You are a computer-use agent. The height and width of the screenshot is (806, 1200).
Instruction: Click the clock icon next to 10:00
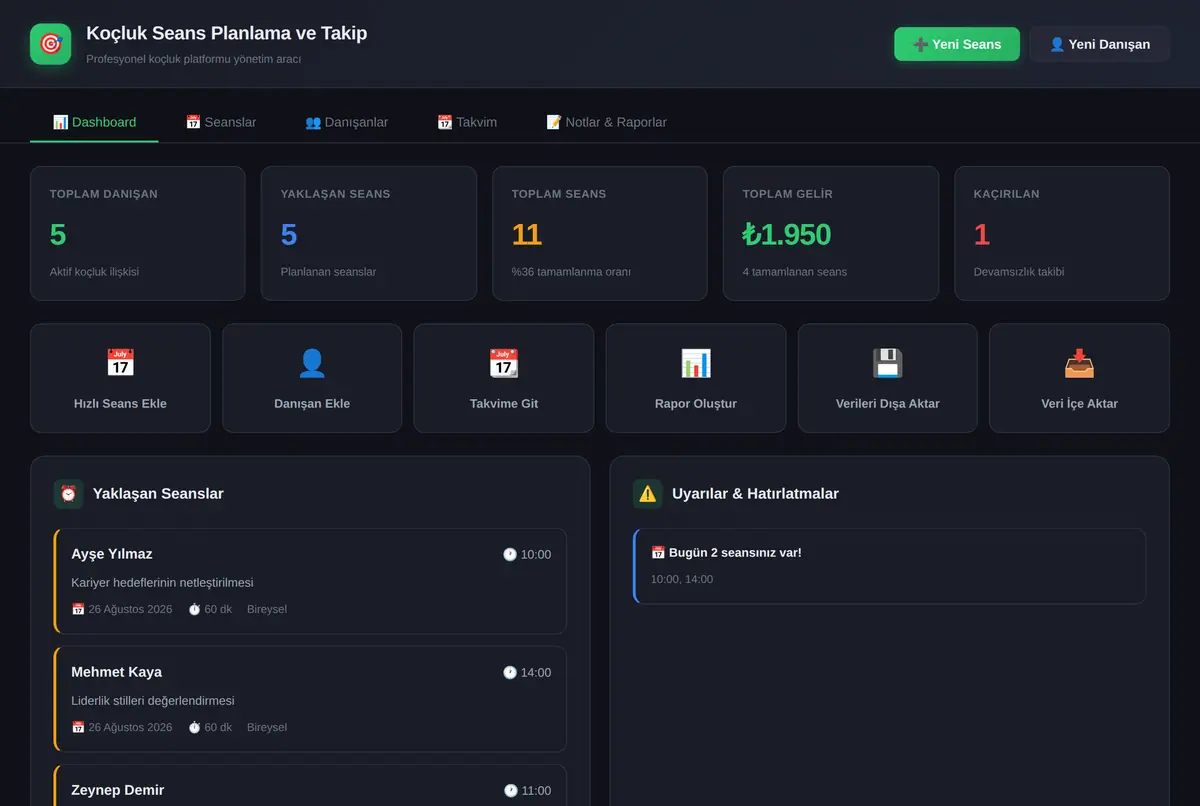coord(510,555)
